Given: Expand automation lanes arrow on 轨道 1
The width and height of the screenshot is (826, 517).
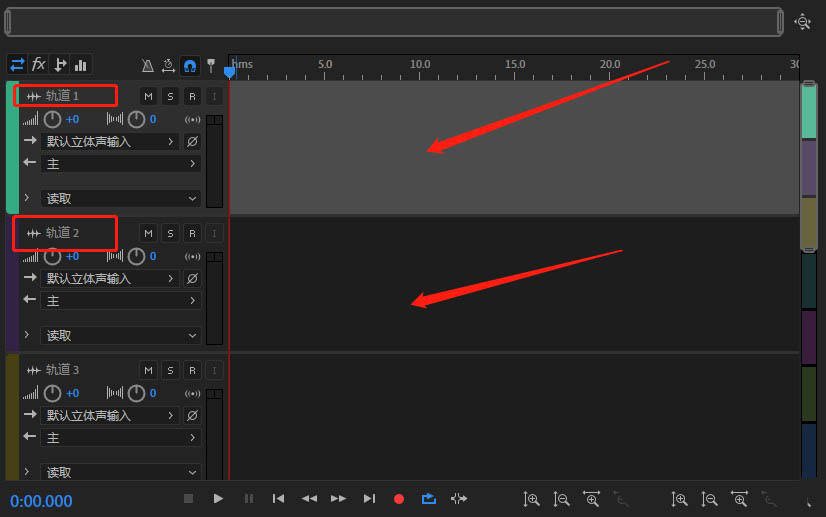Looking at the screenshot, I should (27, 198).
